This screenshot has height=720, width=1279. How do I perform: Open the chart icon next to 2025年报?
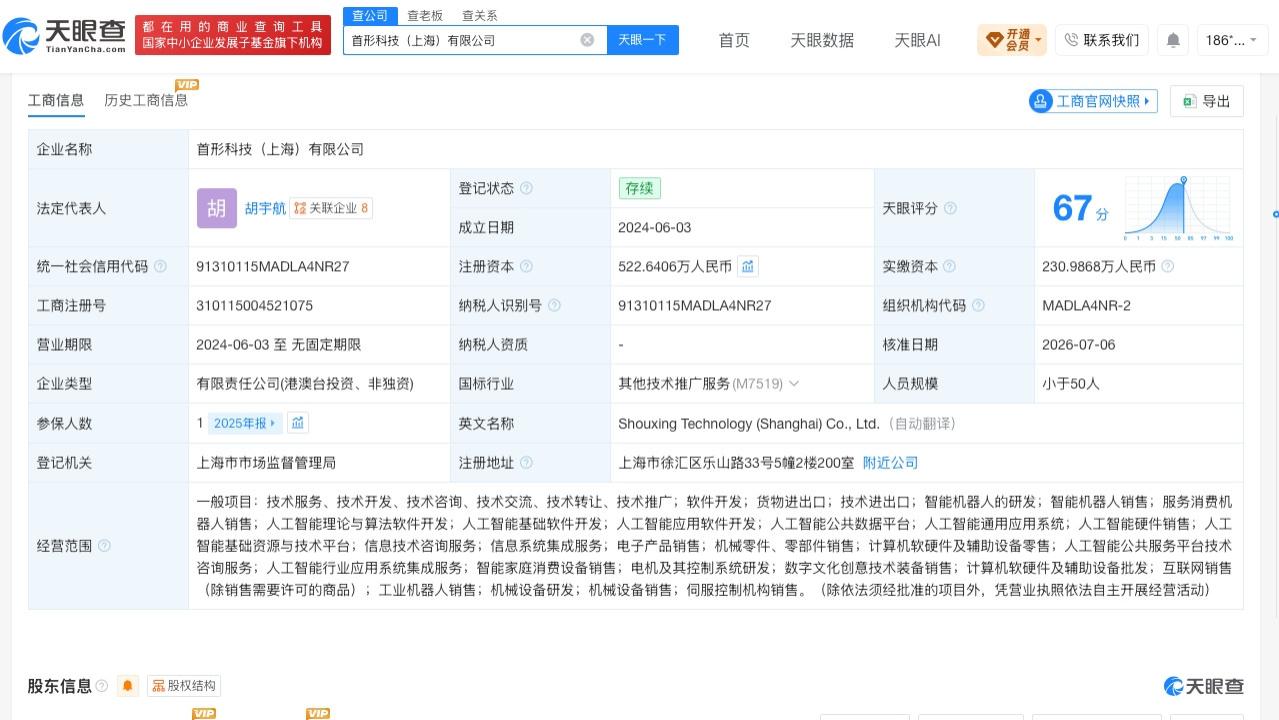[298, 423]
